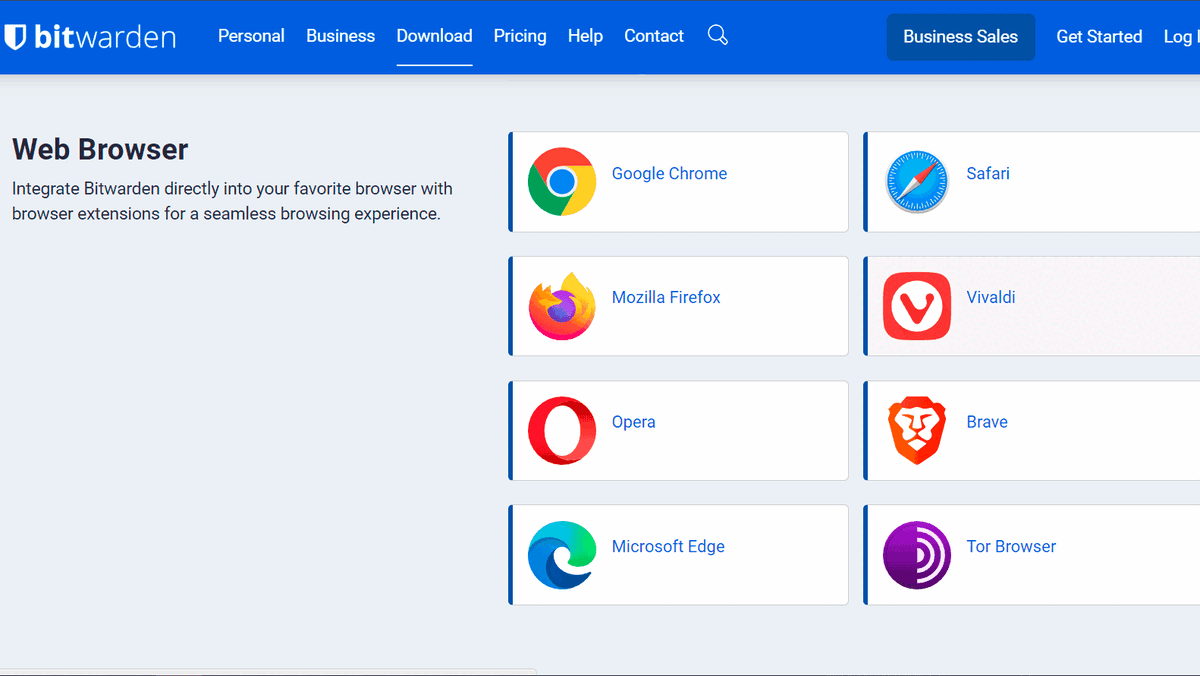The image size is (1200, 676).
Task: Open the Pricing page
Action: tap(520, 36)
